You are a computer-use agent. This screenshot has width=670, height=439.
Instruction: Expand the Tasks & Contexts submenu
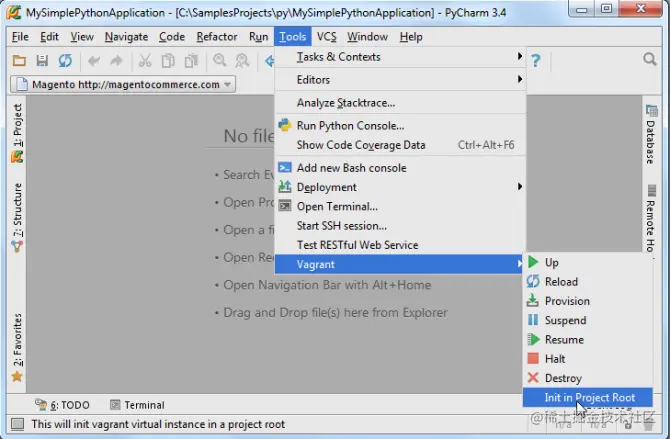[400, 57]
